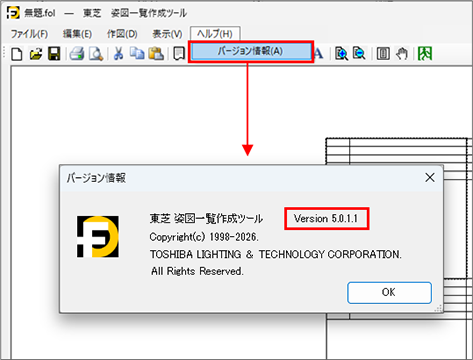The height and width of the screenshot is (360, 473).
Task: Click OK in the version dialog
Action: pyautogui.click(x=389, y=293)
